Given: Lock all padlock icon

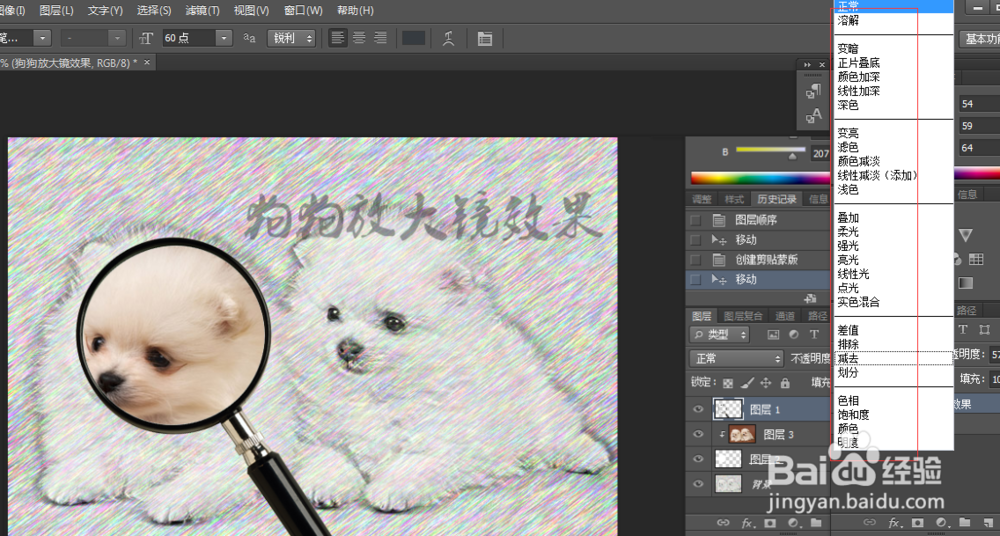Looking at the screenshot, I should (784, 383).
